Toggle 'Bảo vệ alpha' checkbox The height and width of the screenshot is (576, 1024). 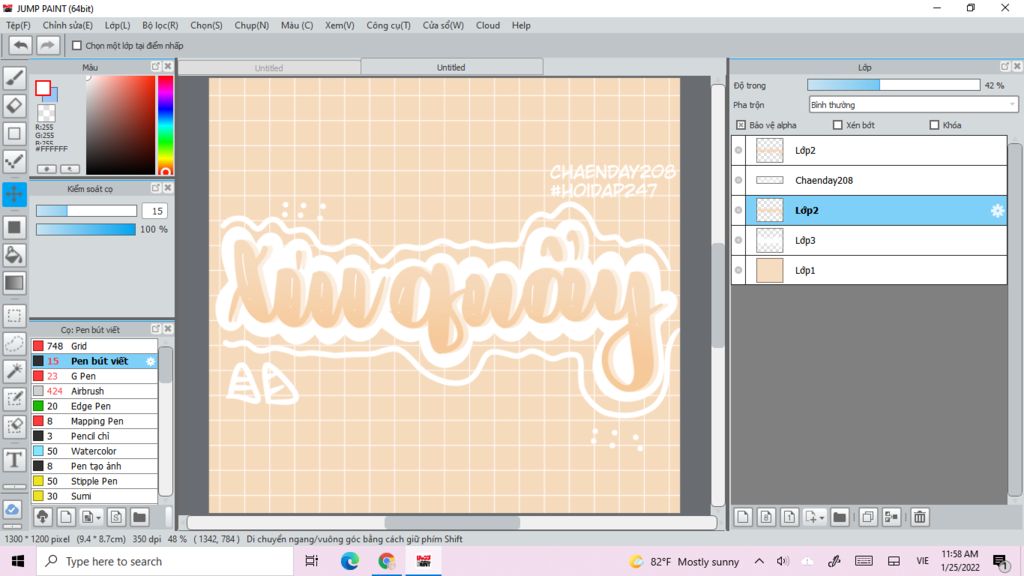[741, 125]
